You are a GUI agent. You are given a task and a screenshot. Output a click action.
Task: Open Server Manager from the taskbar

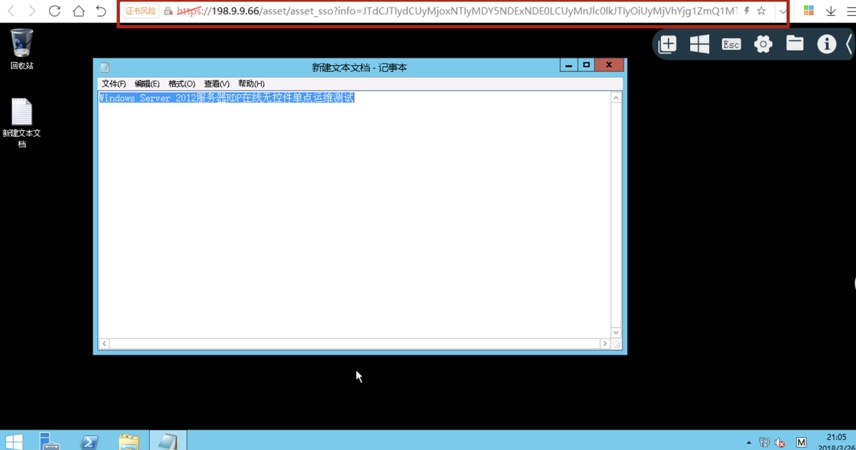[x=50, y=441]
